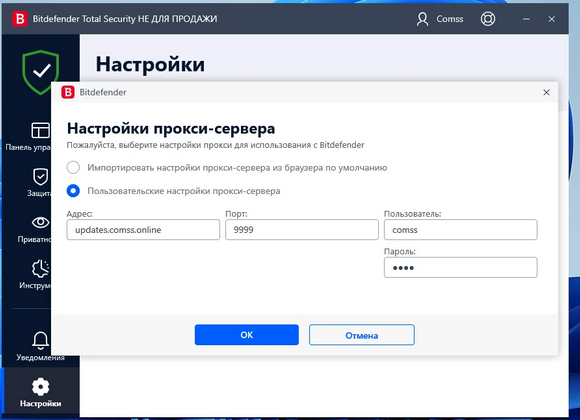This screenshot has width=580, height=420.
Task: Confirm proxy settings with the OK button
Action: [x=247, y=335]
